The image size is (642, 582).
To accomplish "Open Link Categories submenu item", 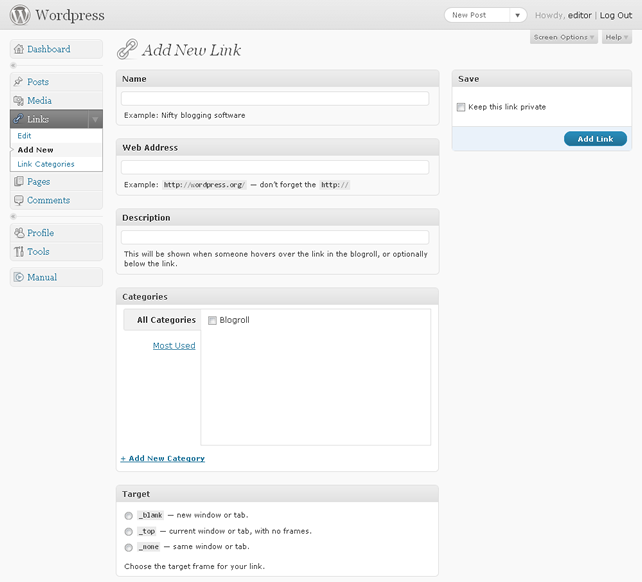I will [46, 164].
